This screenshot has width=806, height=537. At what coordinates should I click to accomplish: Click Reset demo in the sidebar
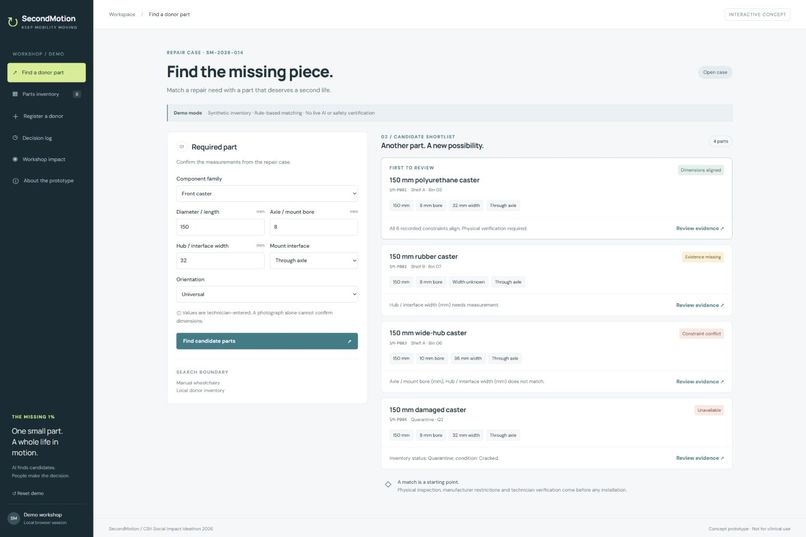click(x=28, y=493)
